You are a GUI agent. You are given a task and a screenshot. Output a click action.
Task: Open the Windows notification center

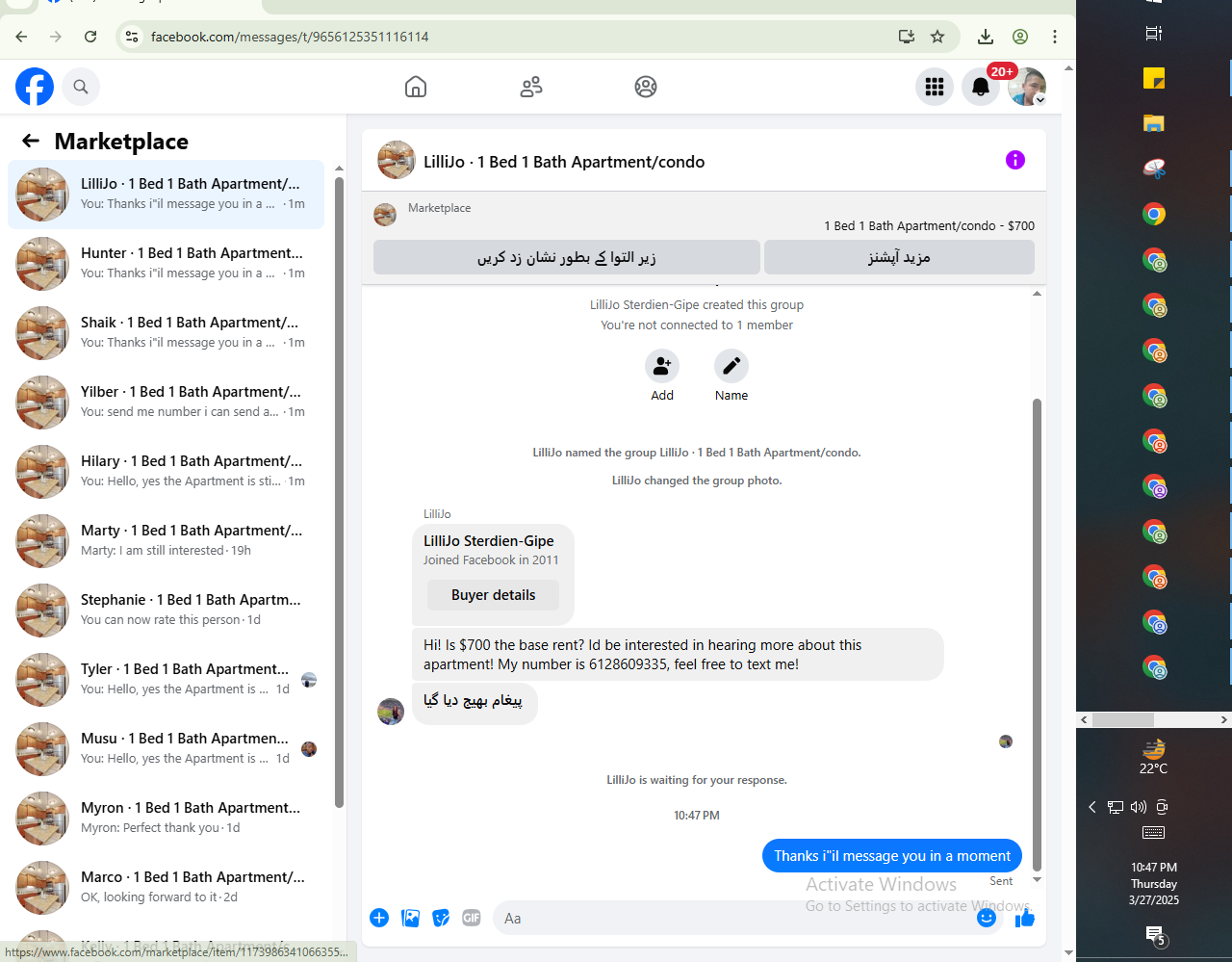[x=1155, y=934]
